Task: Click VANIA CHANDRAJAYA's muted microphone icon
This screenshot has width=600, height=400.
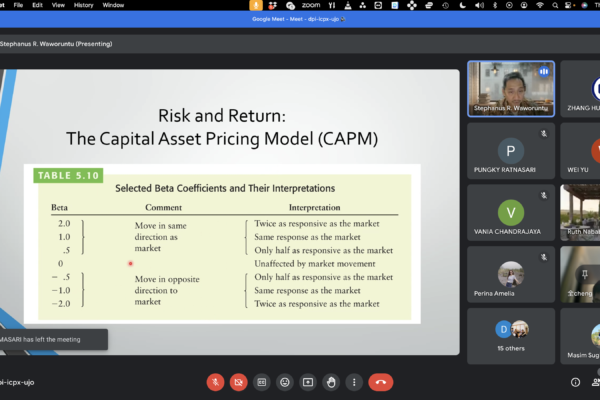Action: [x=544, y=196]
